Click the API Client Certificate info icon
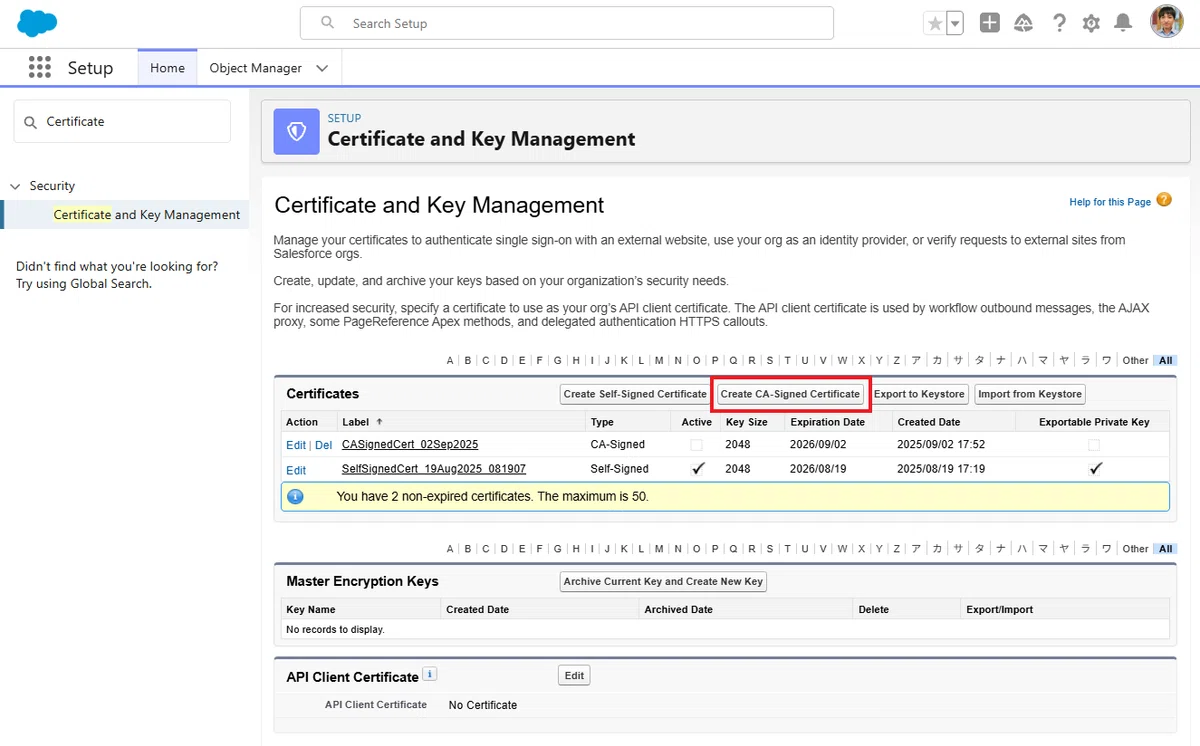The height and width of the screenshot is (746, 1200). [x=430, y=675]
